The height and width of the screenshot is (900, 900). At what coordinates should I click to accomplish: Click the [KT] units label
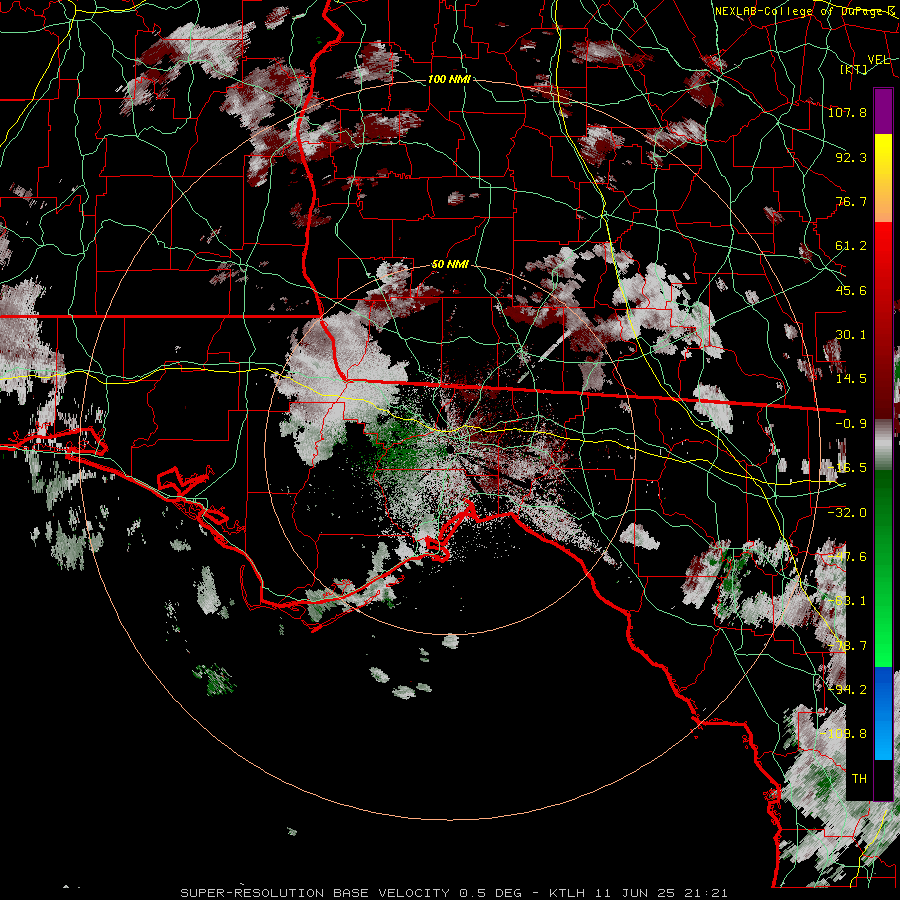tap(854, 70)
